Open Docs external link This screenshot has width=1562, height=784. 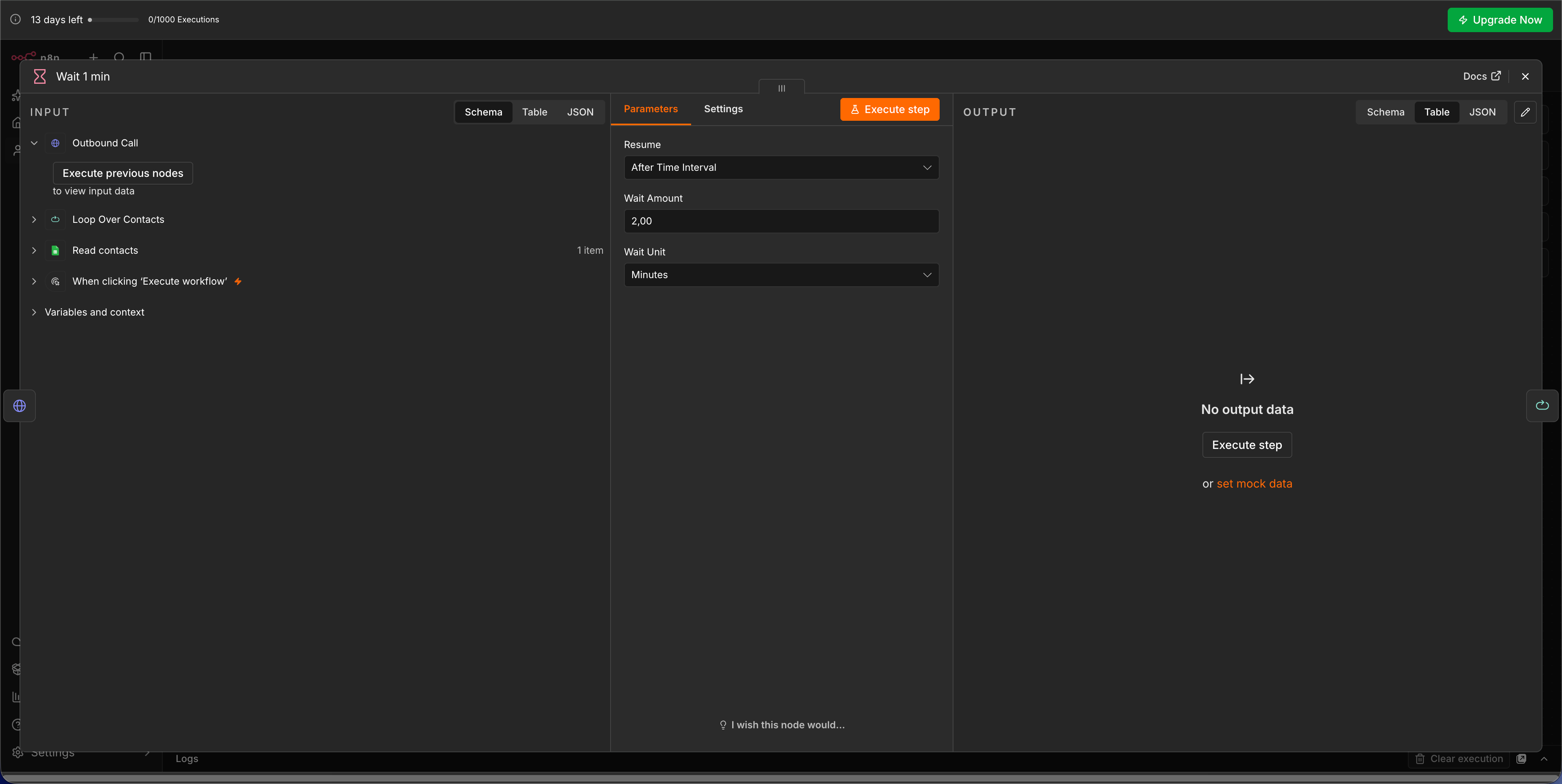(1481, 76)
